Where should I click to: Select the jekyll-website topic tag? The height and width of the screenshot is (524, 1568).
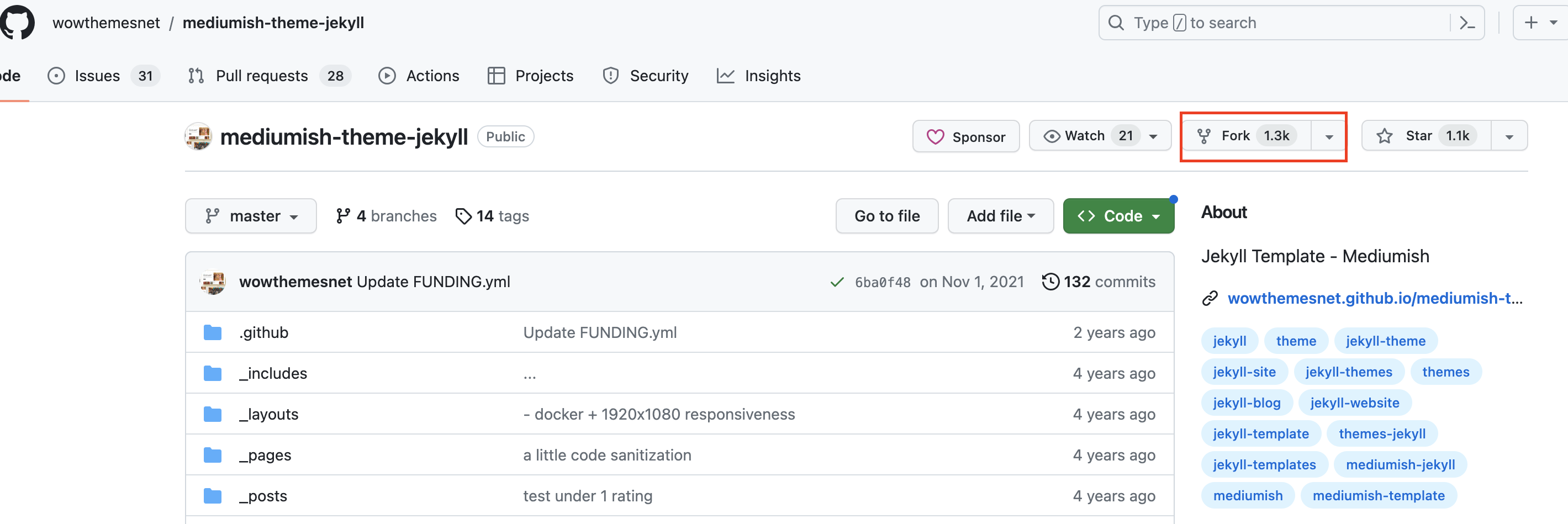click(1354, 403)
